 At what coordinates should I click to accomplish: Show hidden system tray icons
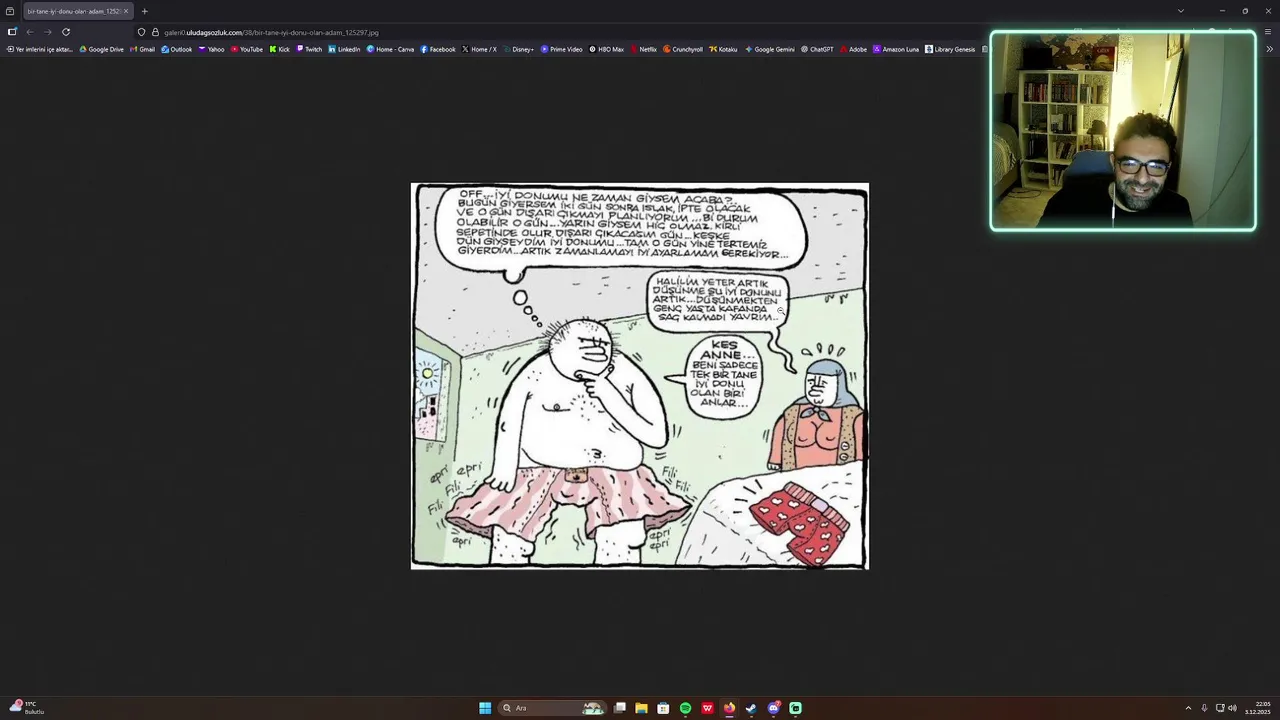[x=1188, y=708]
